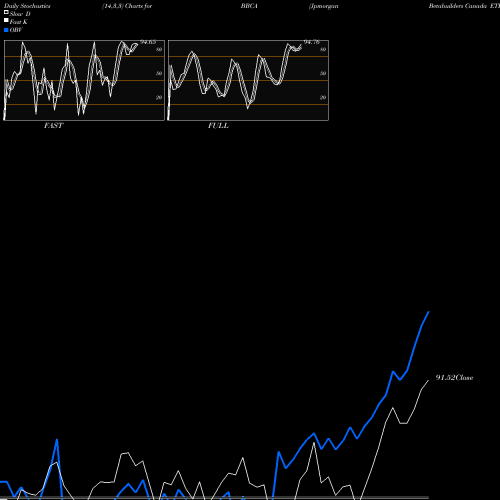Click the Fast K legend marker
The width and height of the screenshot is (500, 500).
pos(6,20)
